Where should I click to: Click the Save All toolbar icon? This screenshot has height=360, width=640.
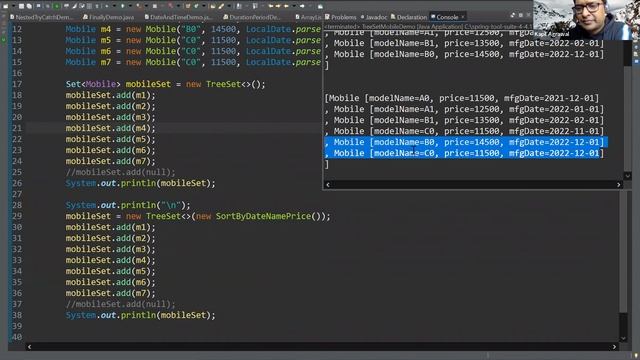click(29, 6)
